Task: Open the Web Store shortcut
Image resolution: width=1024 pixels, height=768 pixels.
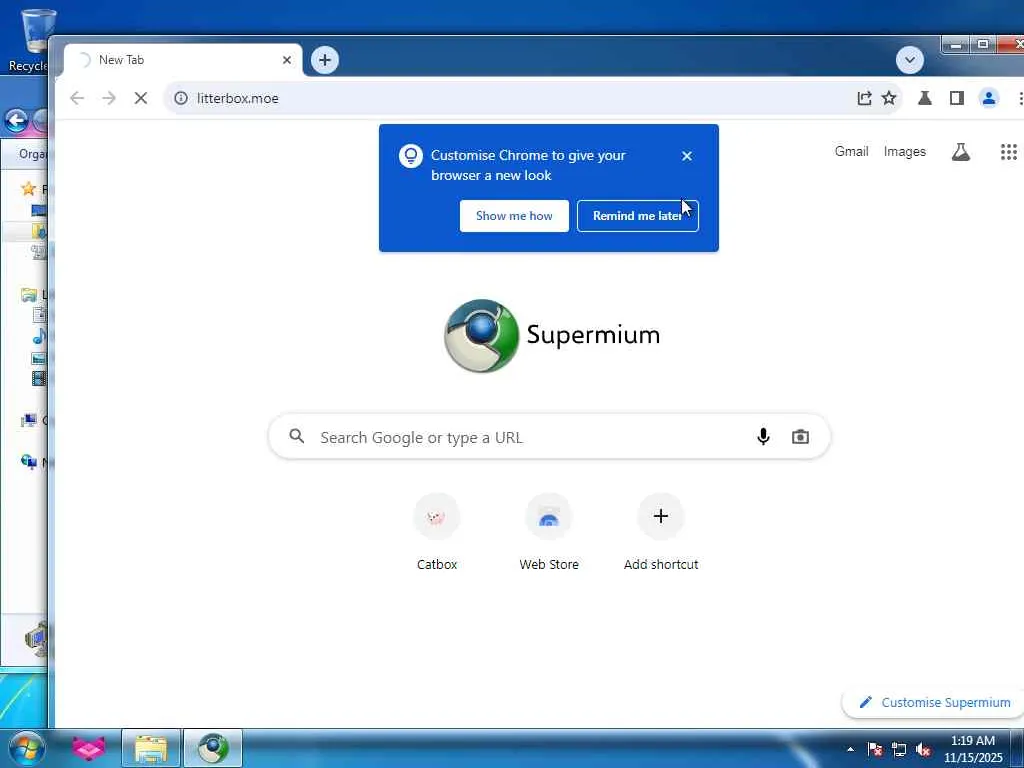Action: (549, 533)
